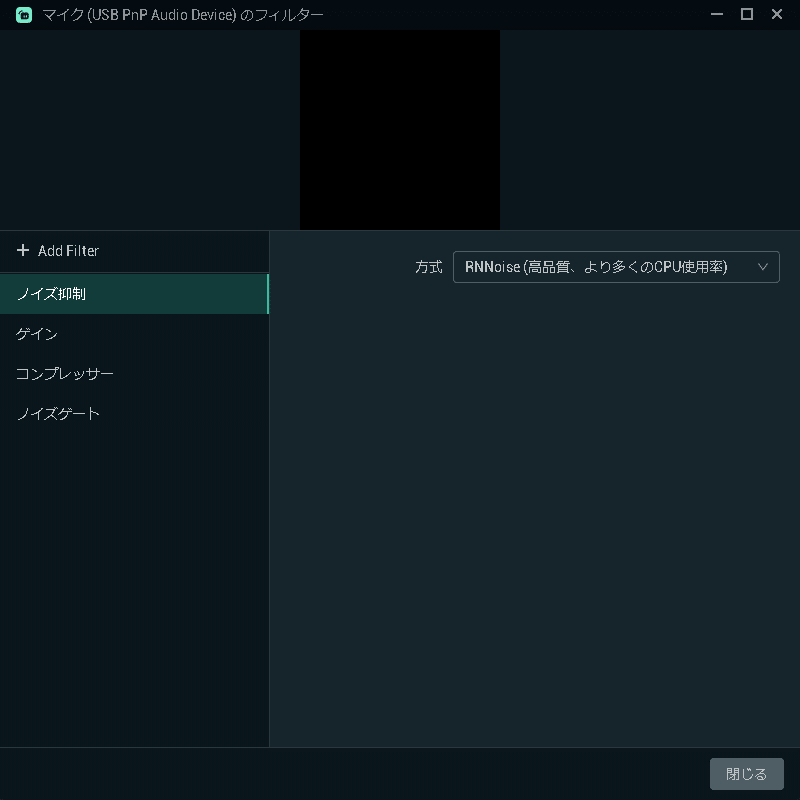Click the dropdown chevron beside RNNoise
The image size is (800, 800).
click(761, 267)
